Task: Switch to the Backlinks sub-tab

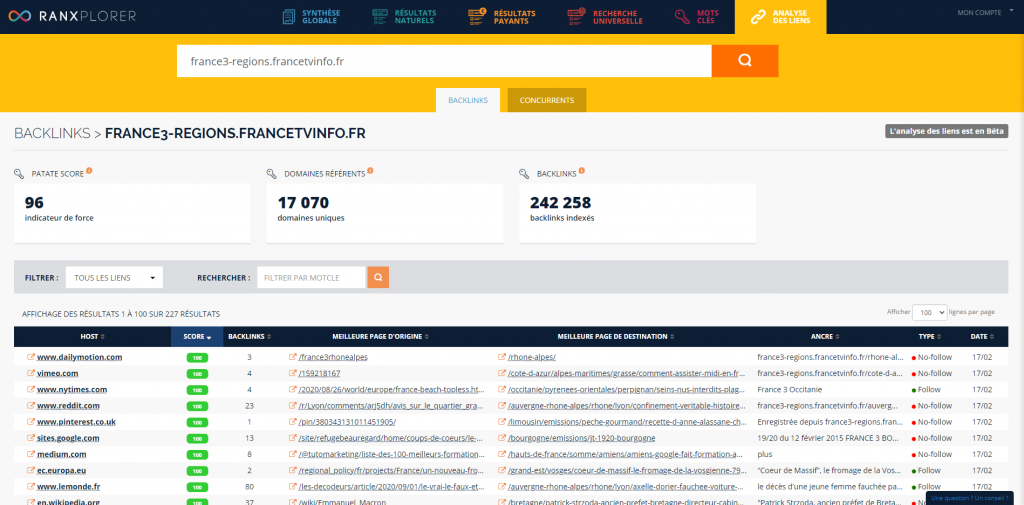Action: click(x=468, y=100)
